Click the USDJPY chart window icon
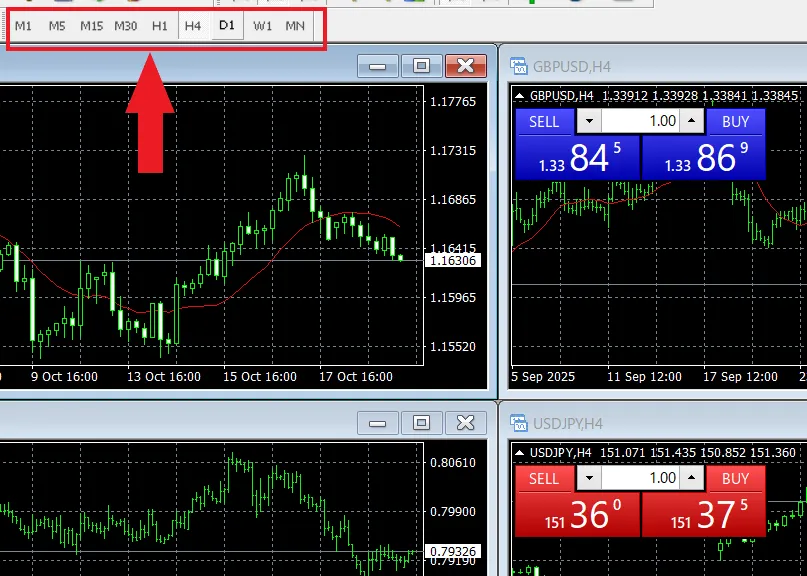The width and height of the screenshot is (807, 576). click(x=519, y=424)
